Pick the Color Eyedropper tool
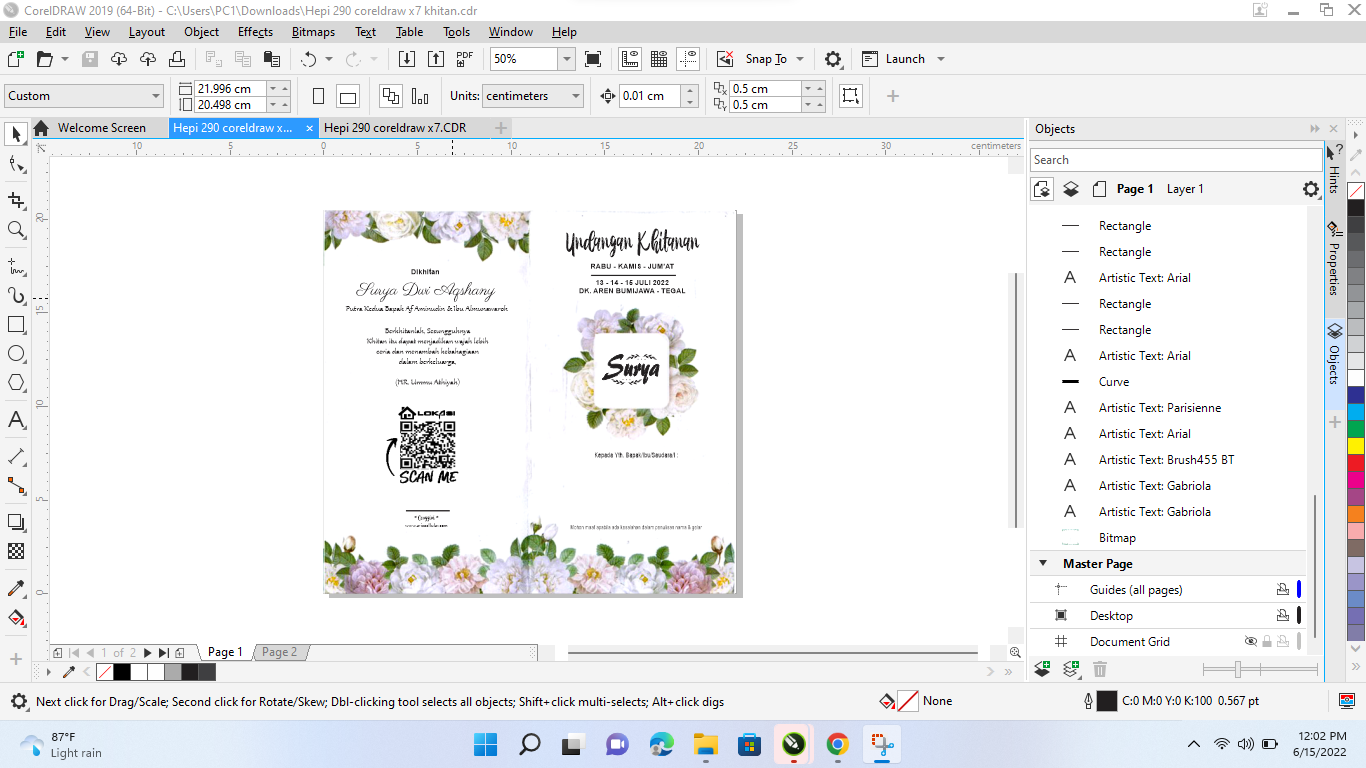 click(x=16, y=588)
